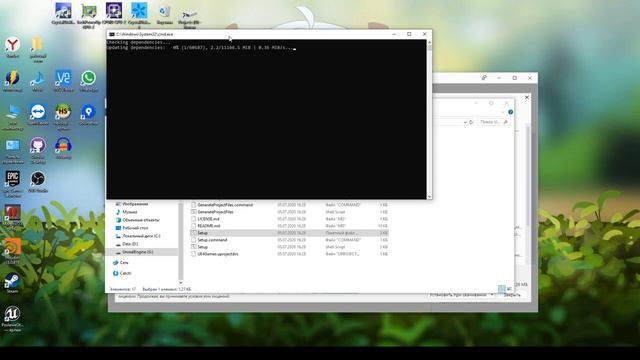Image resolution: width=640 pixels, height=360 pixels.
Task: Click the Explorer search field
Action: point(493,122)
